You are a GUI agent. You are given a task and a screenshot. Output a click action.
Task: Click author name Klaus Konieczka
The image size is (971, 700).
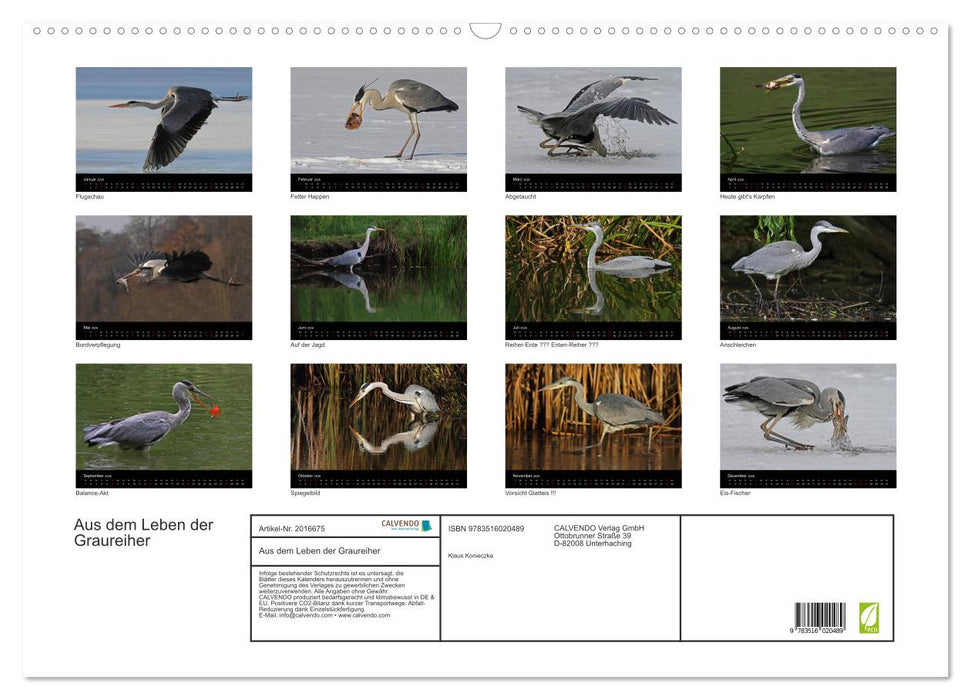tap(470, 555)
